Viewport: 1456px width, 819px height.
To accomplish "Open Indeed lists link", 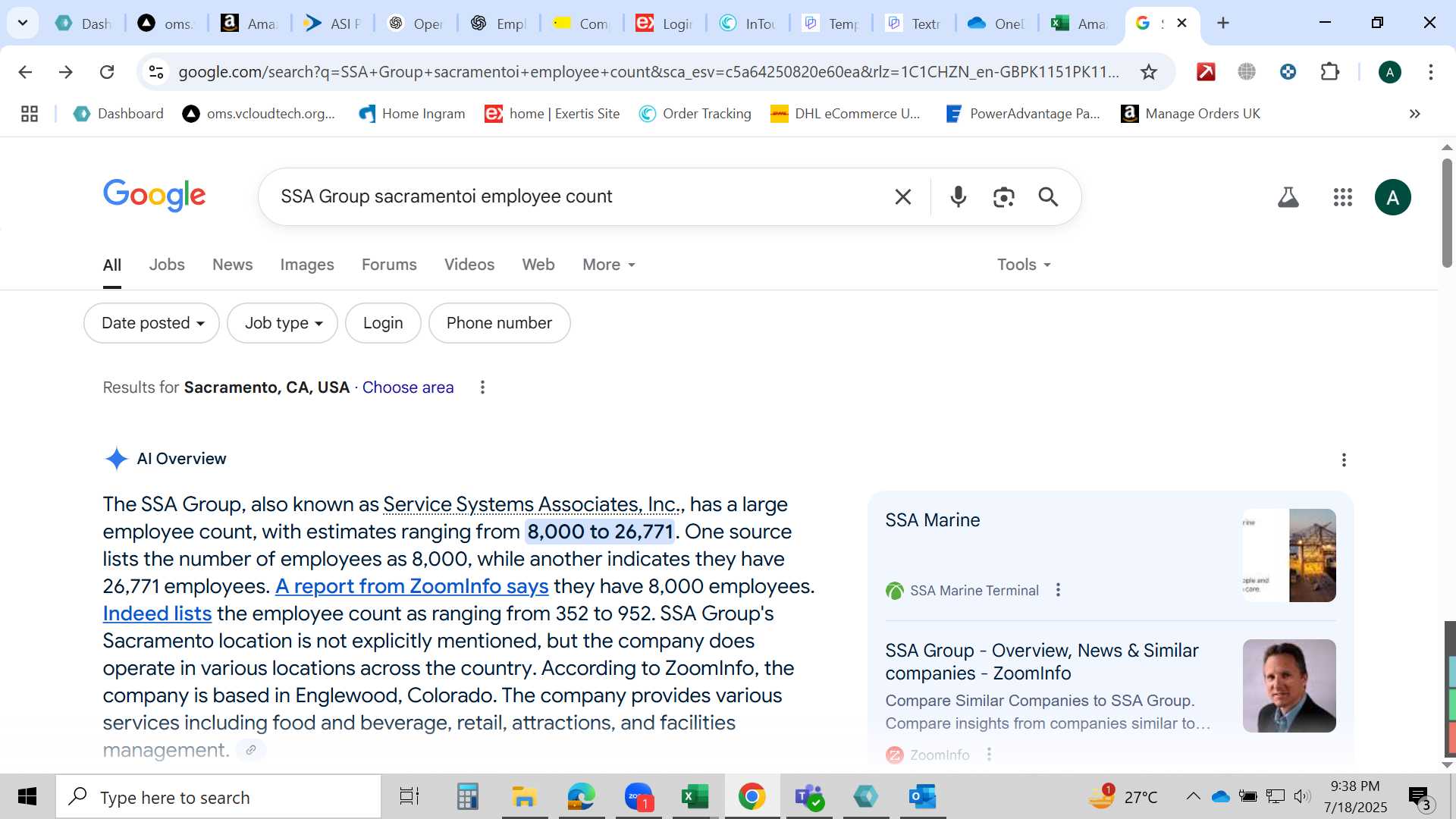I will tap(157, 613).
